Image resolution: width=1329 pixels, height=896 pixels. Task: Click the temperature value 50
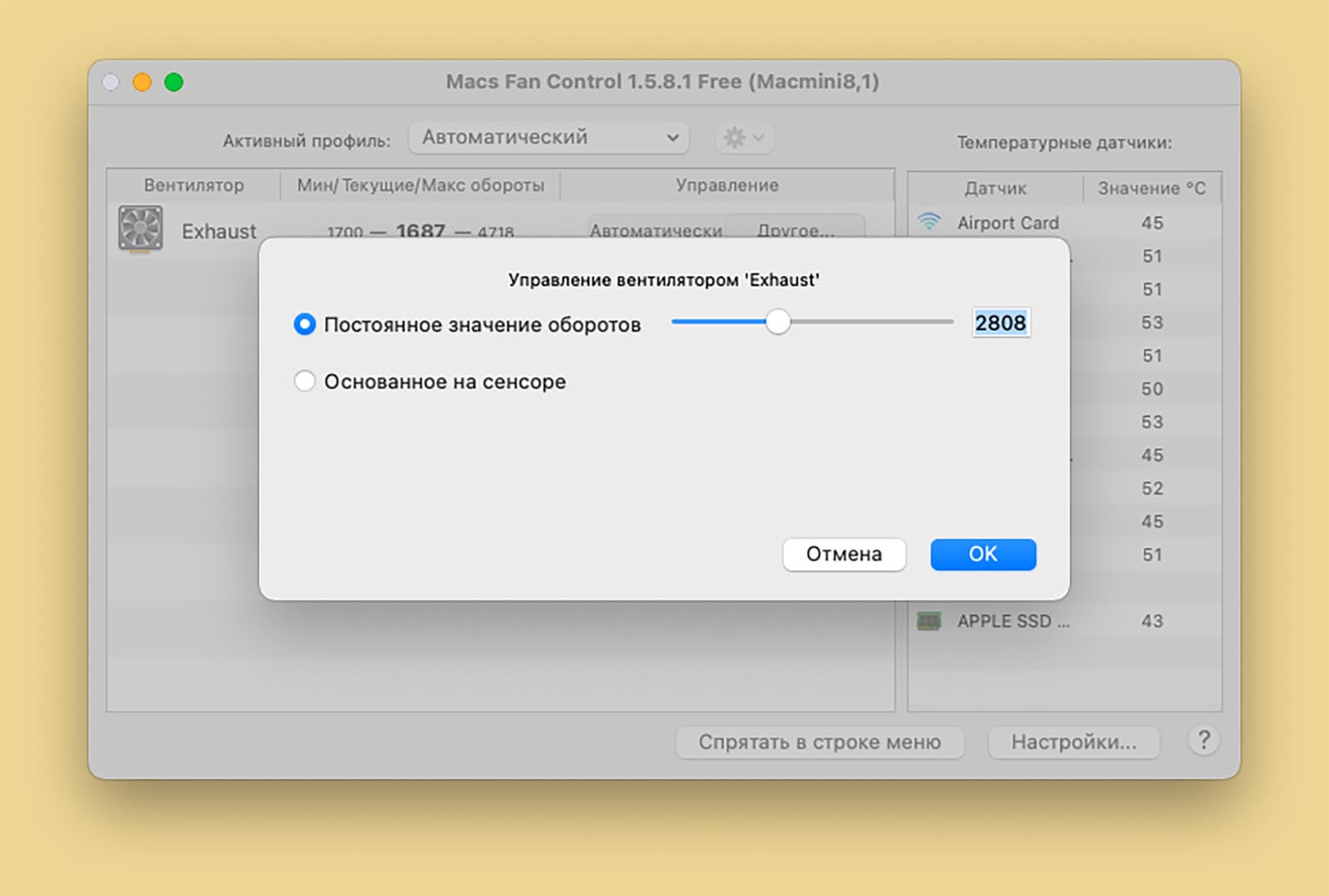coord(1152,389)
